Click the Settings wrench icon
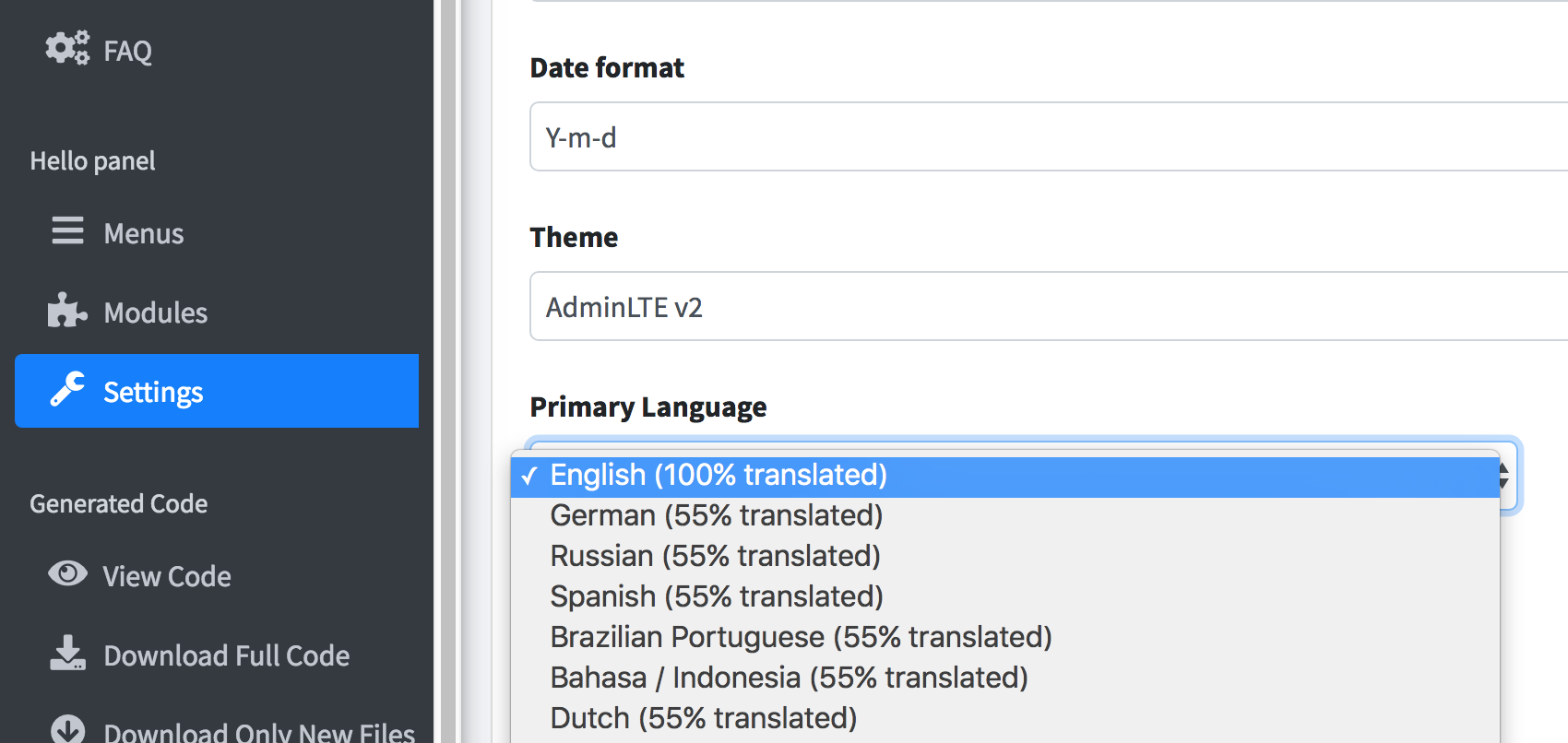 pyautogui.click(x=67, y=390)
